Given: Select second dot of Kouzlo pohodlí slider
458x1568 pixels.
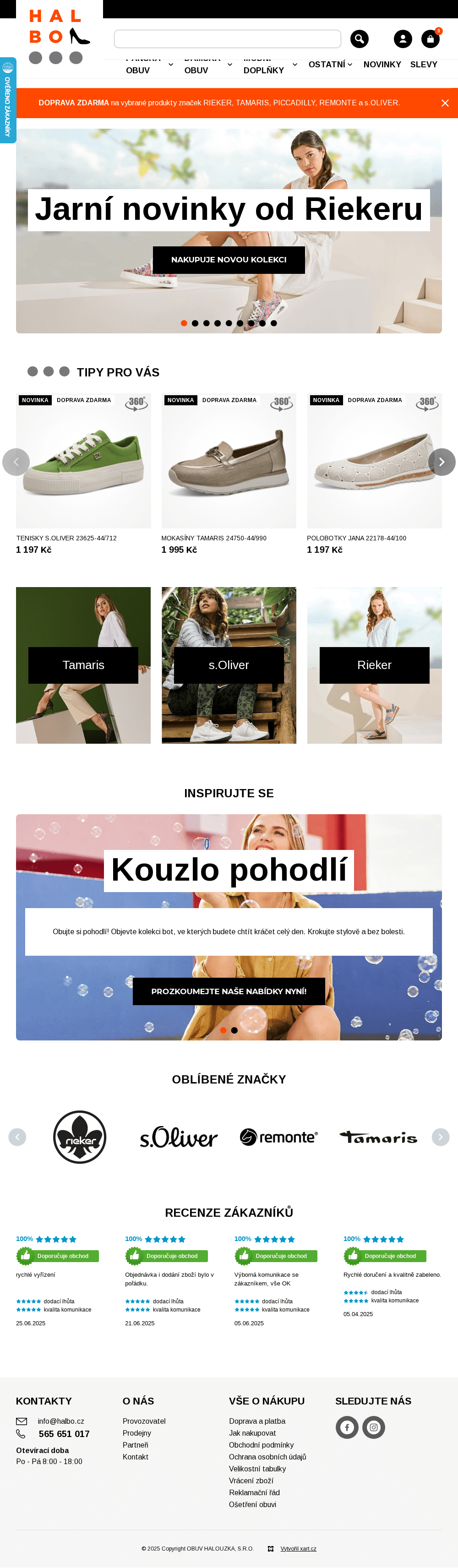Looking at the screenshot, I should click(234, 1030).
